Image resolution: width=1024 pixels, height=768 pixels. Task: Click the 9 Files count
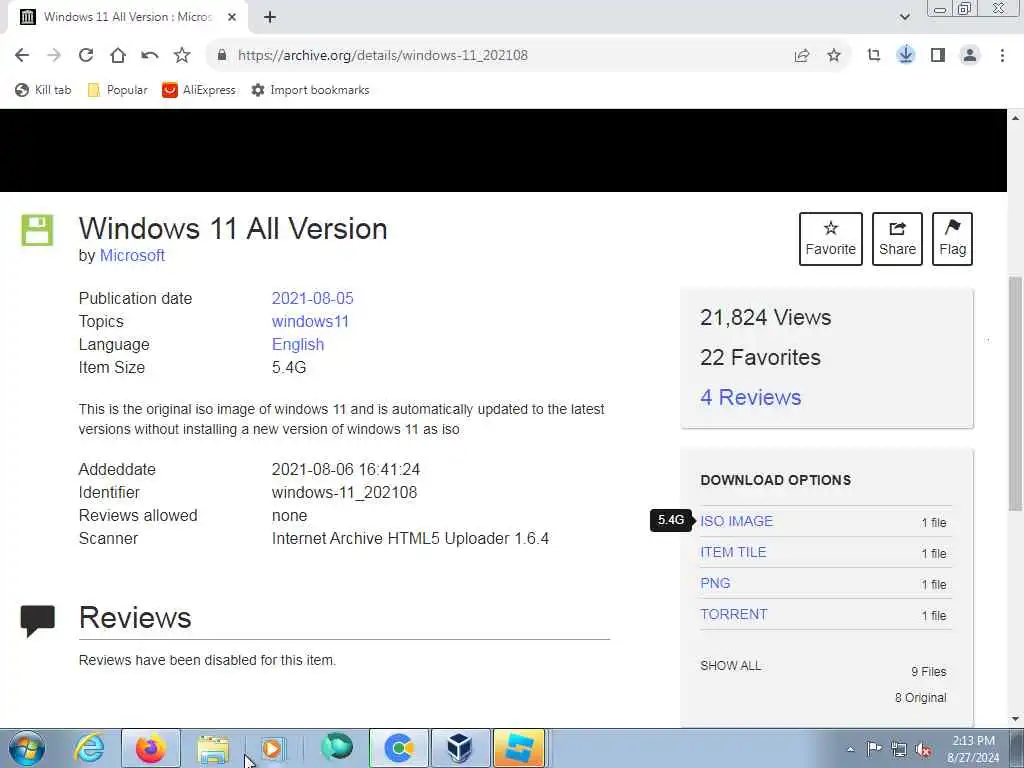click(x=929, y=671)
